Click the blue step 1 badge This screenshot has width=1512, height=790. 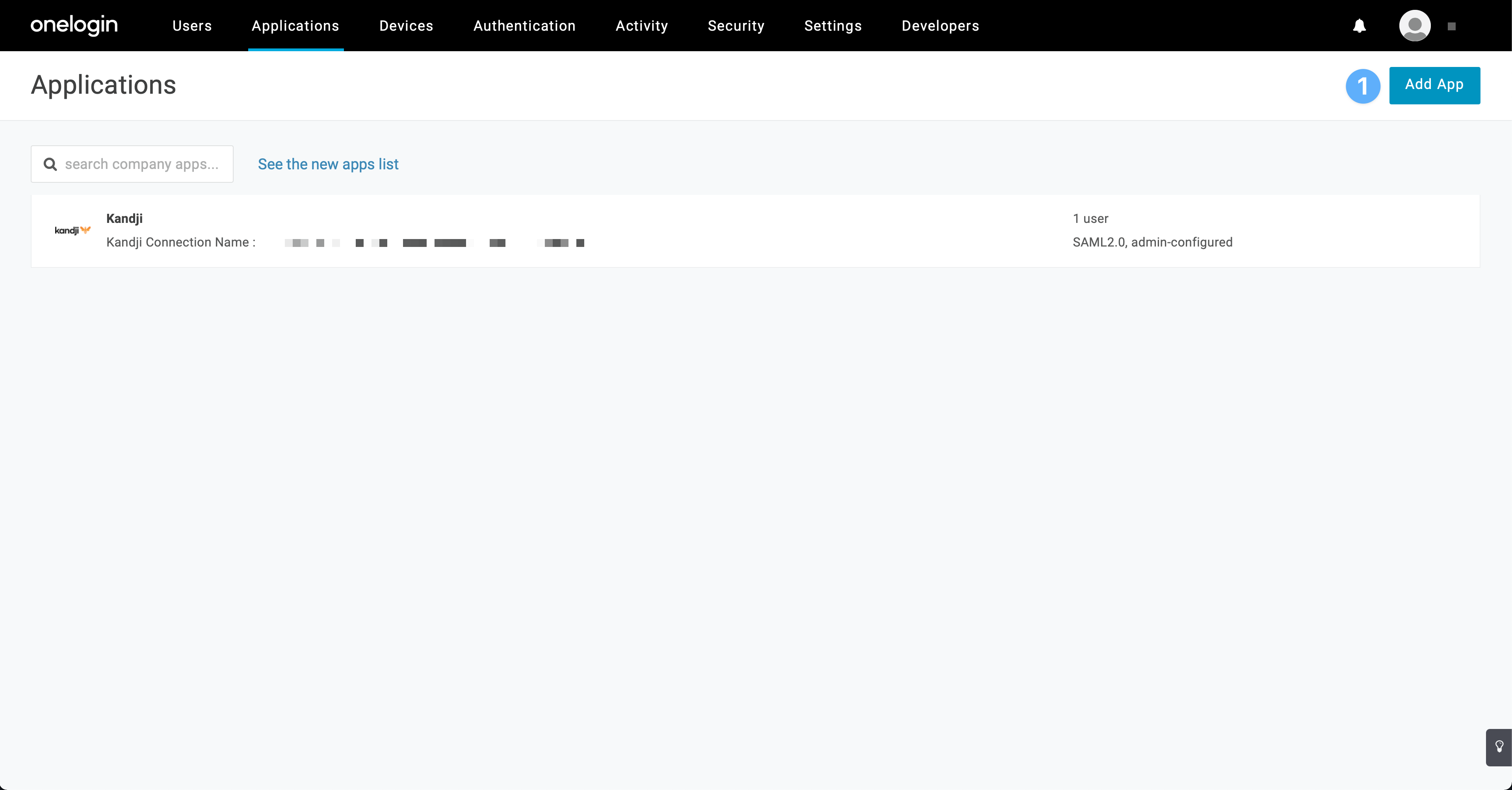point(1362,86)
